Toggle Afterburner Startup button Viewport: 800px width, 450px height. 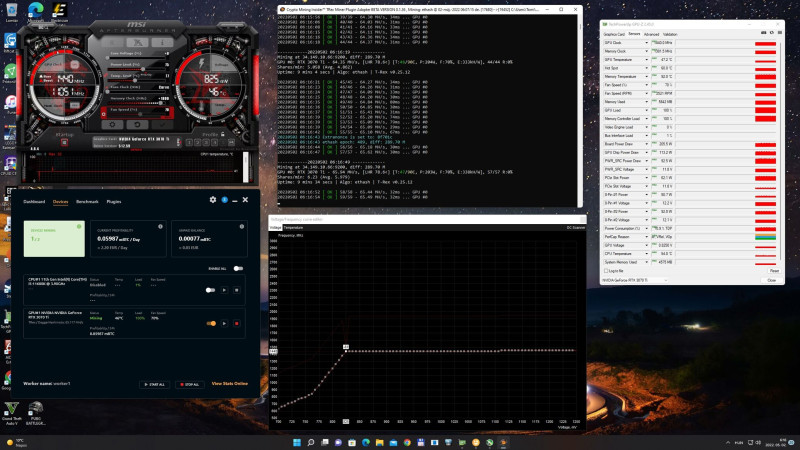pyautogui.click(x=64, y=142)
